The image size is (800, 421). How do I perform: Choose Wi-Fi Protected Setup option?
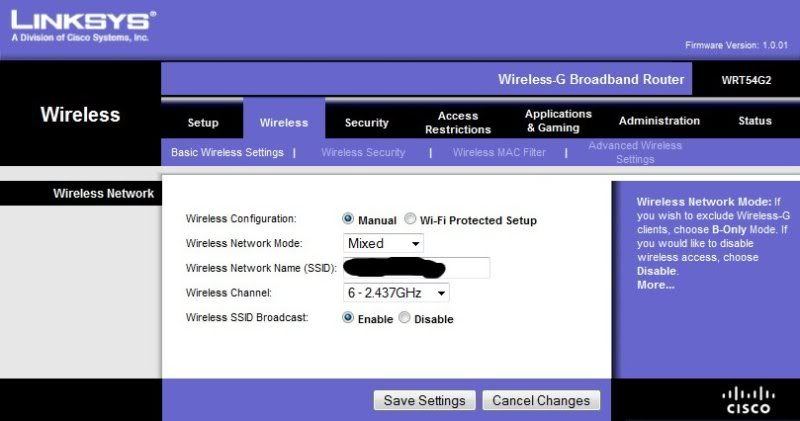[x=410, y=219]
